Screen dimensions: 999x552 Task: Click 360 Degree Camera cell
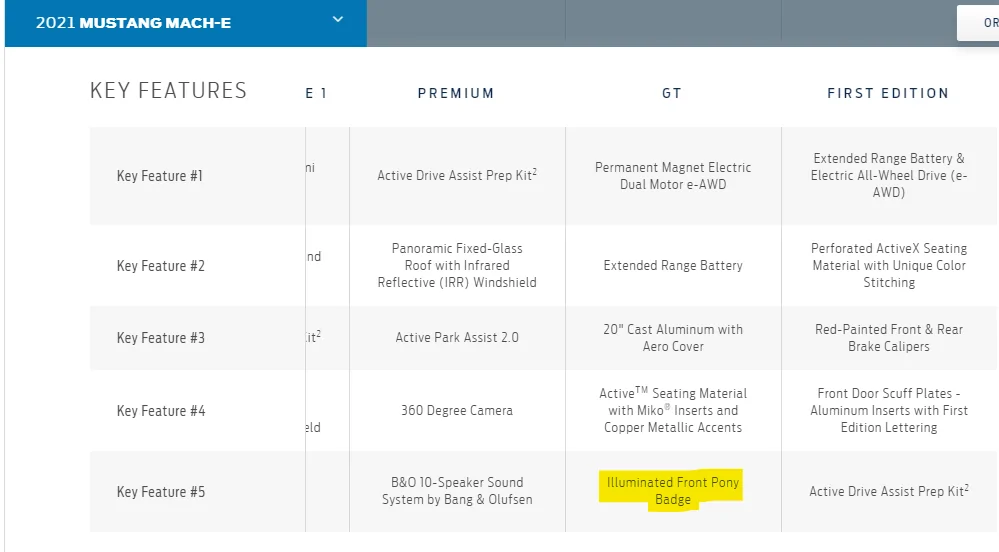pos(457,410)
